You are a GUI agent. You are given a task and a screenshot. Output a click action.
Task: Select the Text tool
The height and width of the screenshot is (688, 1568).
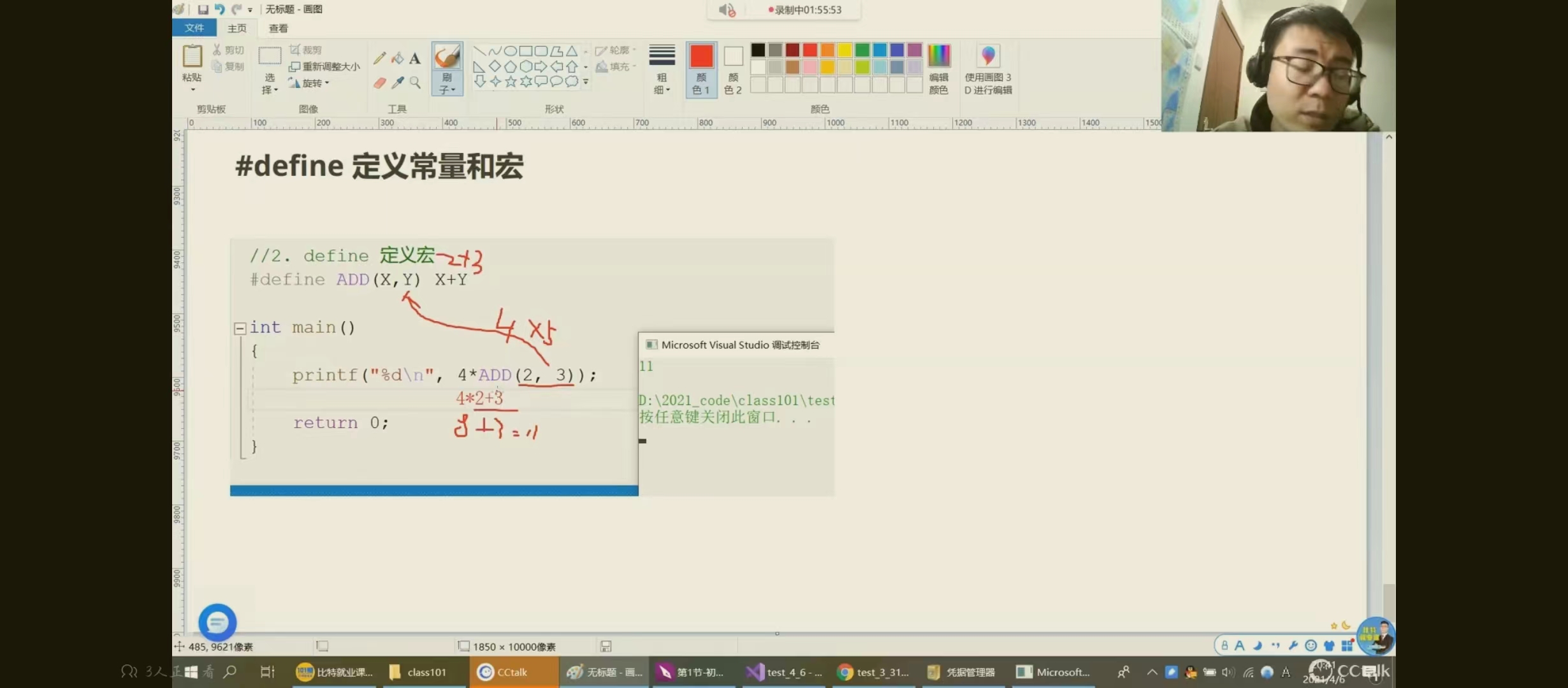[415, 59]
